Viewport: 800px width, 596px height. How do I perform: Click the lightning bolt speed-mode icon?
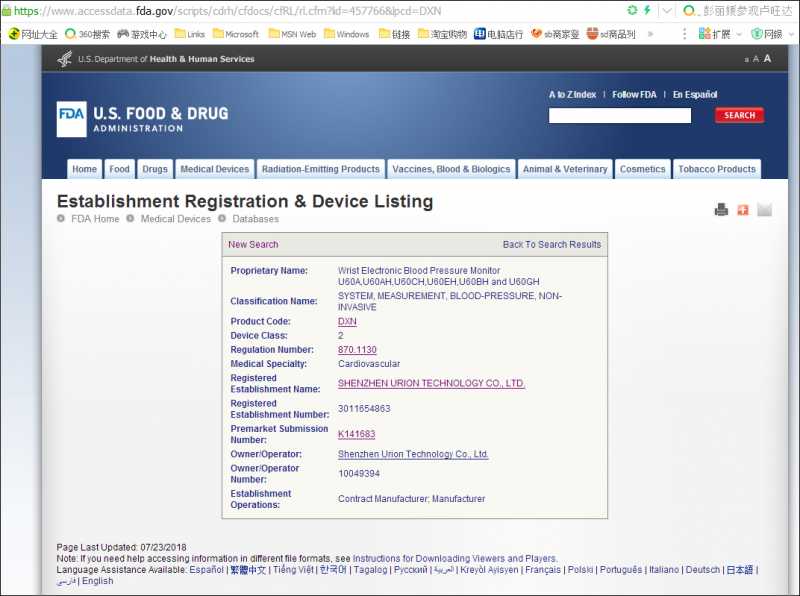click(647, 10)
